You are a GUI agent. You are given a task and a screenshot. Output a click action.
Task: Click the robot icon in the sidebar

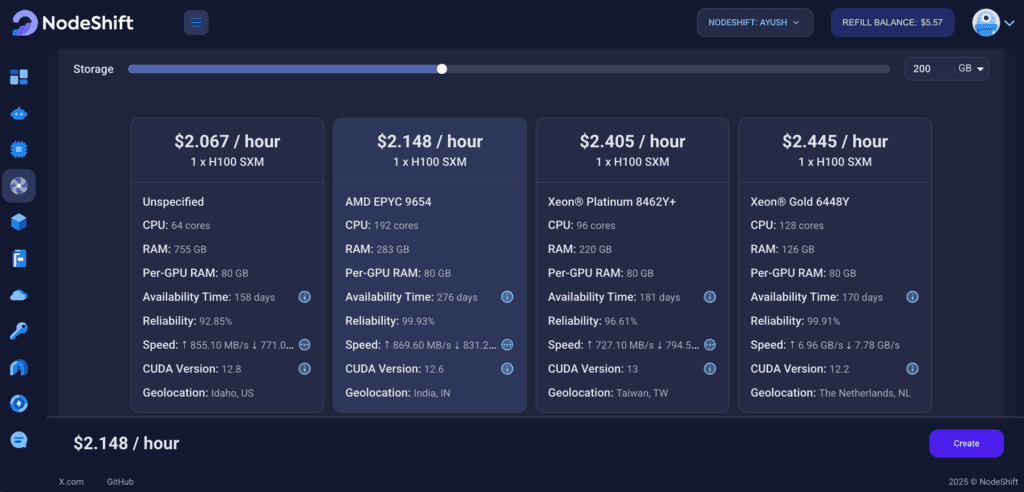pyautogui.click(x=19, y=113)
